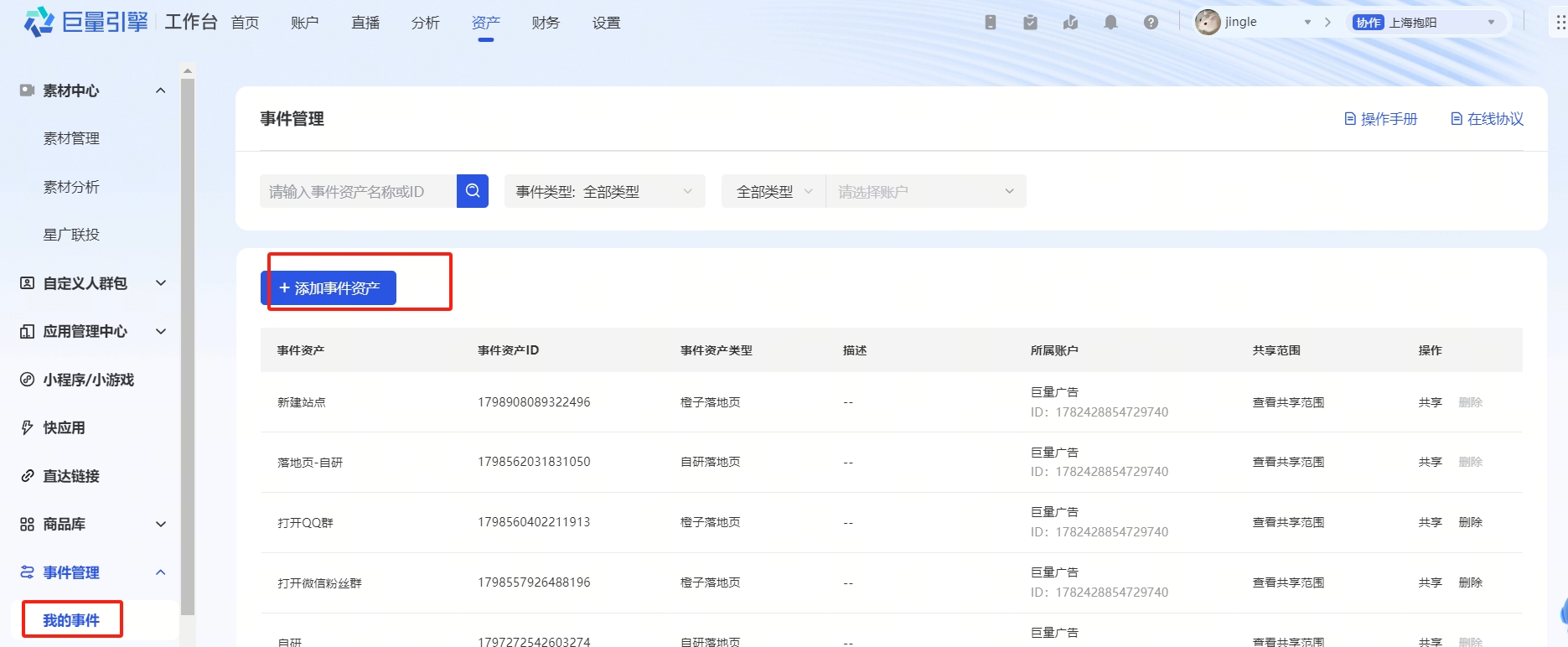Click the 巨量引擎 logo
Screen dimensions: 1568x647
coord(85,22)
